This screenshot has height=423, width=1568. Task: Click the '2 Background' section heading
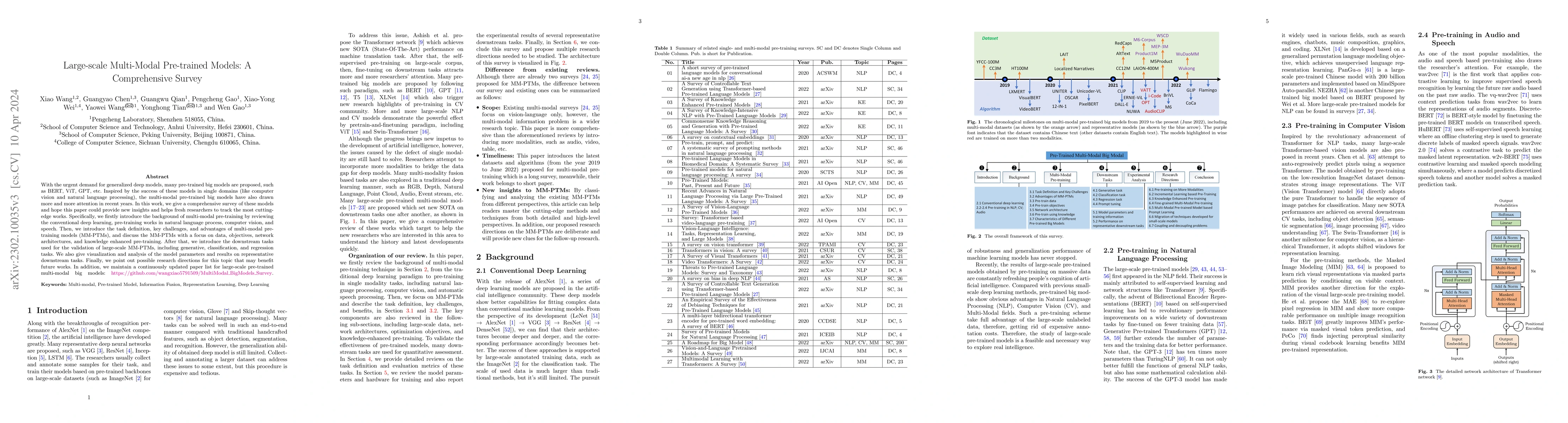(x=505, y=257)
